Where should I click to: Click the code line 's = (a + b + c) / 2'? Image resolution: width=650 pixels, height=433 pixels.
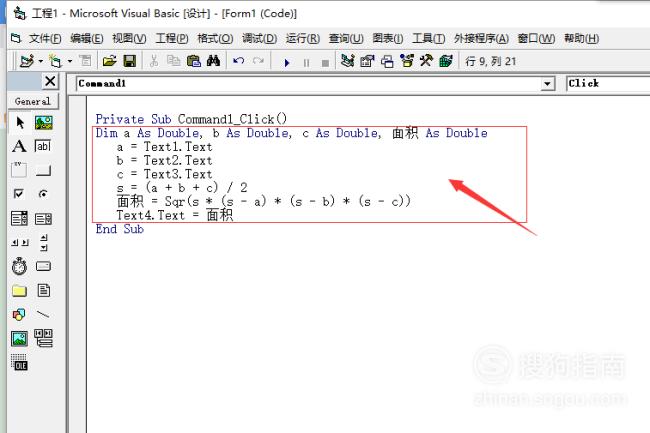tap(182, 188)
